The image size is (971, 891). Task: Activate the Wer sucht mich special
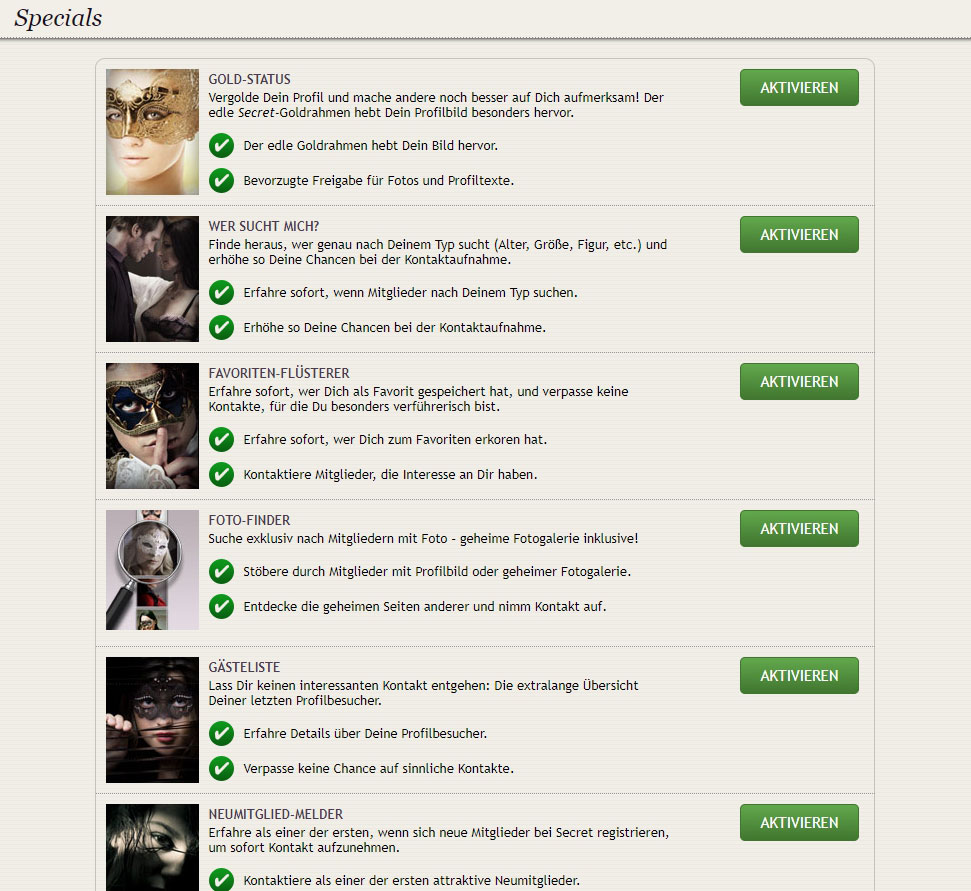coord(799,235)
